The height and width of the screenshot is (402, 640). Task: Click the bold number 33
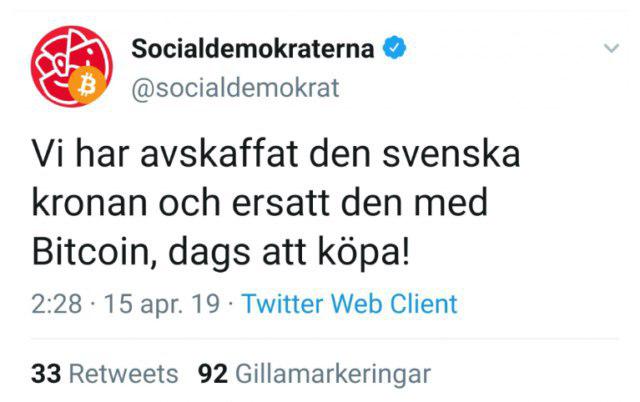(46, 374)
